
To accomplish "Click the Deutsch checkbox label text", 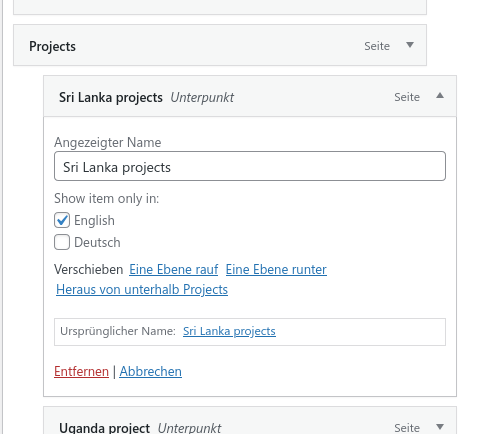I will click(97, 242).
